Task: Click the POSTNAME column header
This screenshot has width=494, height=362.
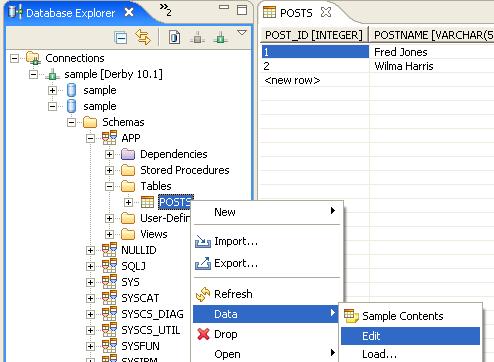Action: coord(431,35)
